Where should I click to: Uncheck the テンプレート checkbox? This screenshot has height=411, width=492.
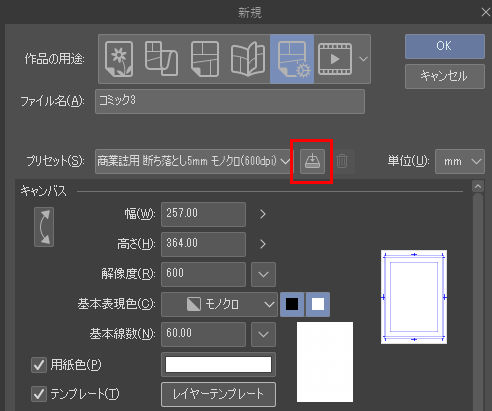39,394
